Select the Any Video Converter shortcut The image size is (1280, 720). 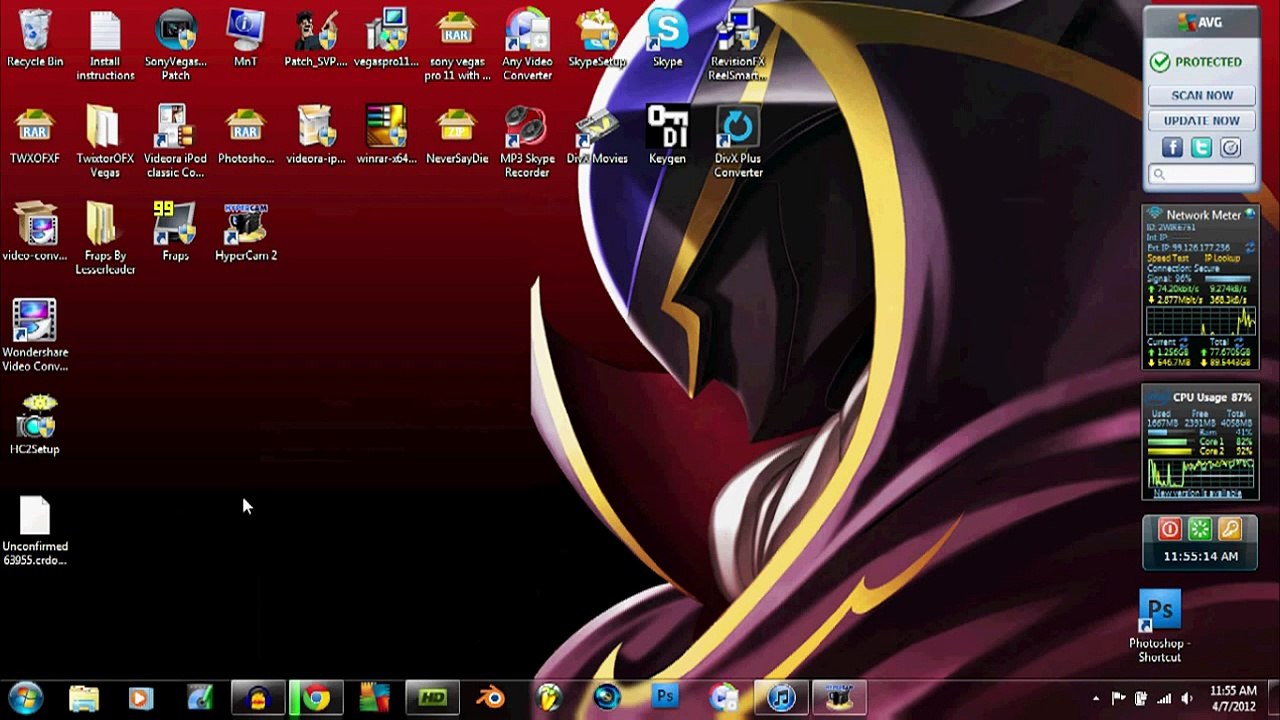point(527,46)
